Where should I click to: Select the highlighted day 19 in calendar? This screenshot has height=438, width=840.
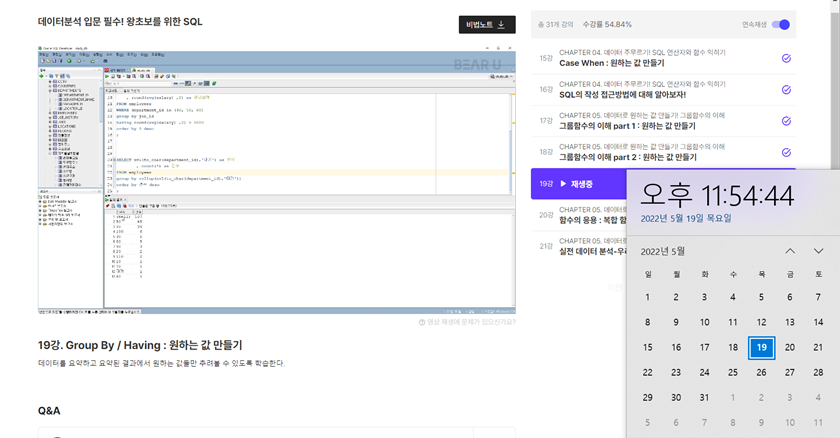pyautogui.click(x=761, y=348)
